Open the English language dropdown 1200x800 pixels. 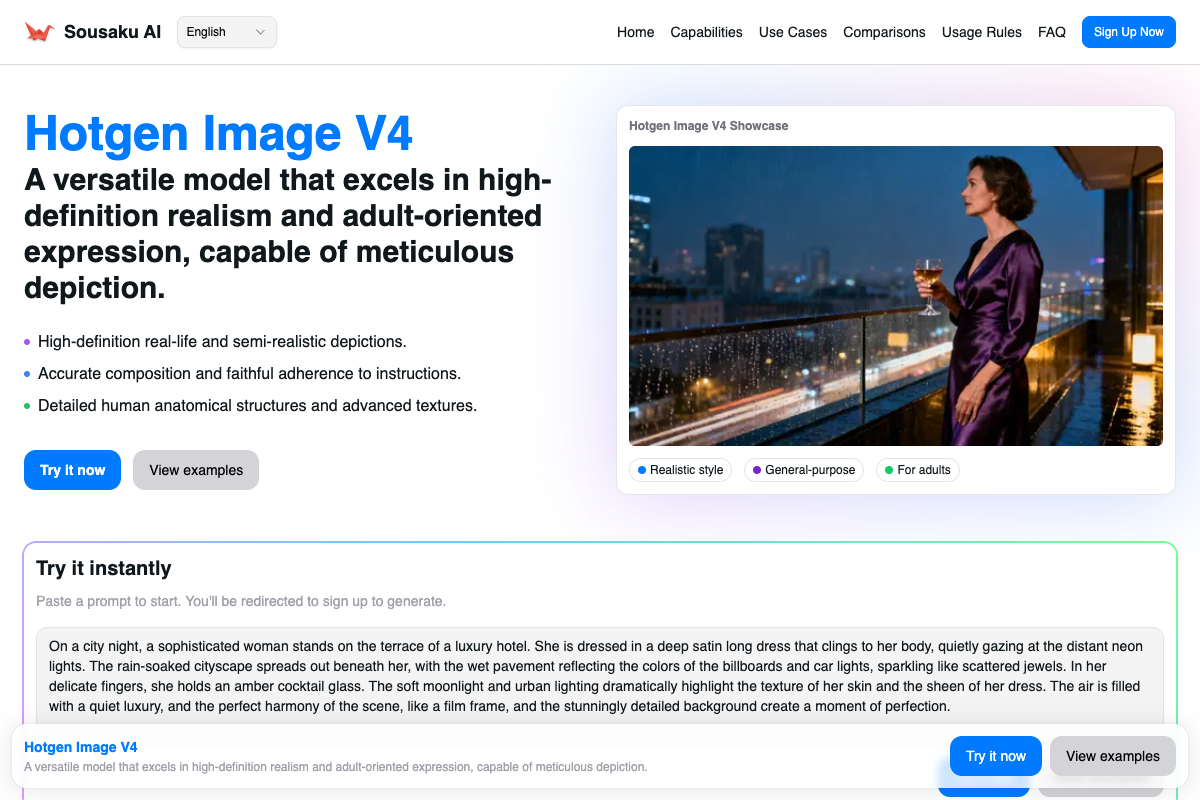click(226, 32)
